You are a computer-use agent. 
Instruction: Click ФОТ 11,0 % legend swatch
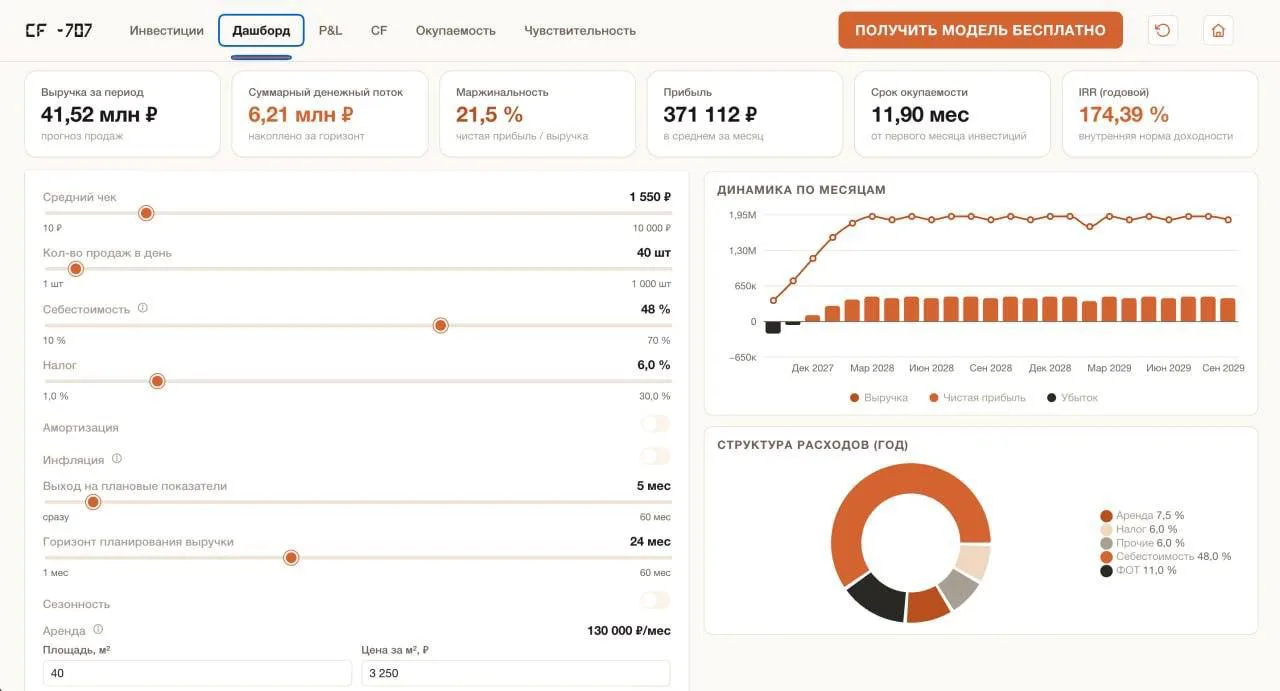click(1106, 571)
